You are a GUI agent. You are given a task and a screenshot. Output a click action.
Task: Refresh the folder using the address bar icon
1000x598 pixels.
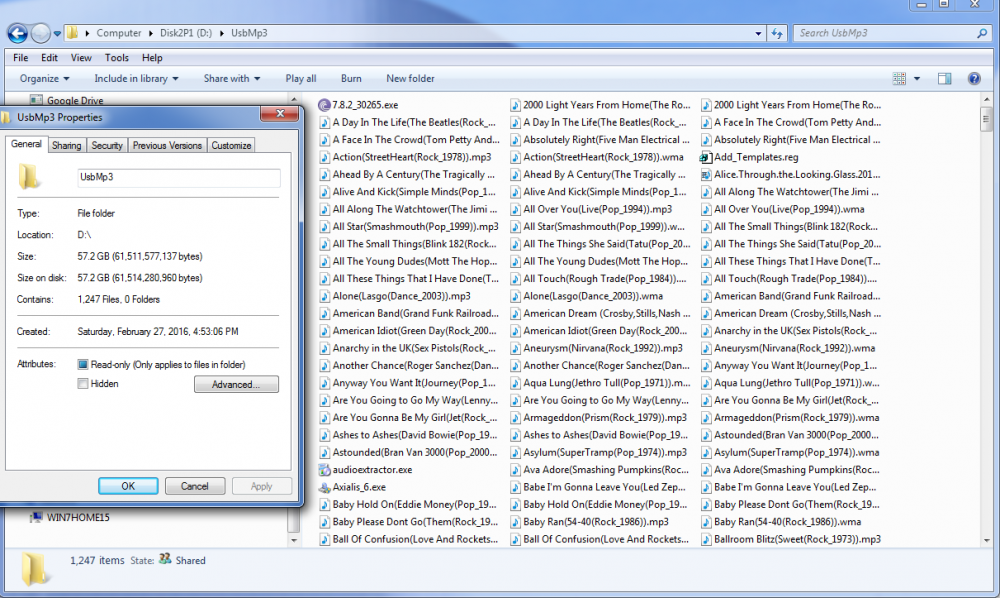tap(777, 33)
